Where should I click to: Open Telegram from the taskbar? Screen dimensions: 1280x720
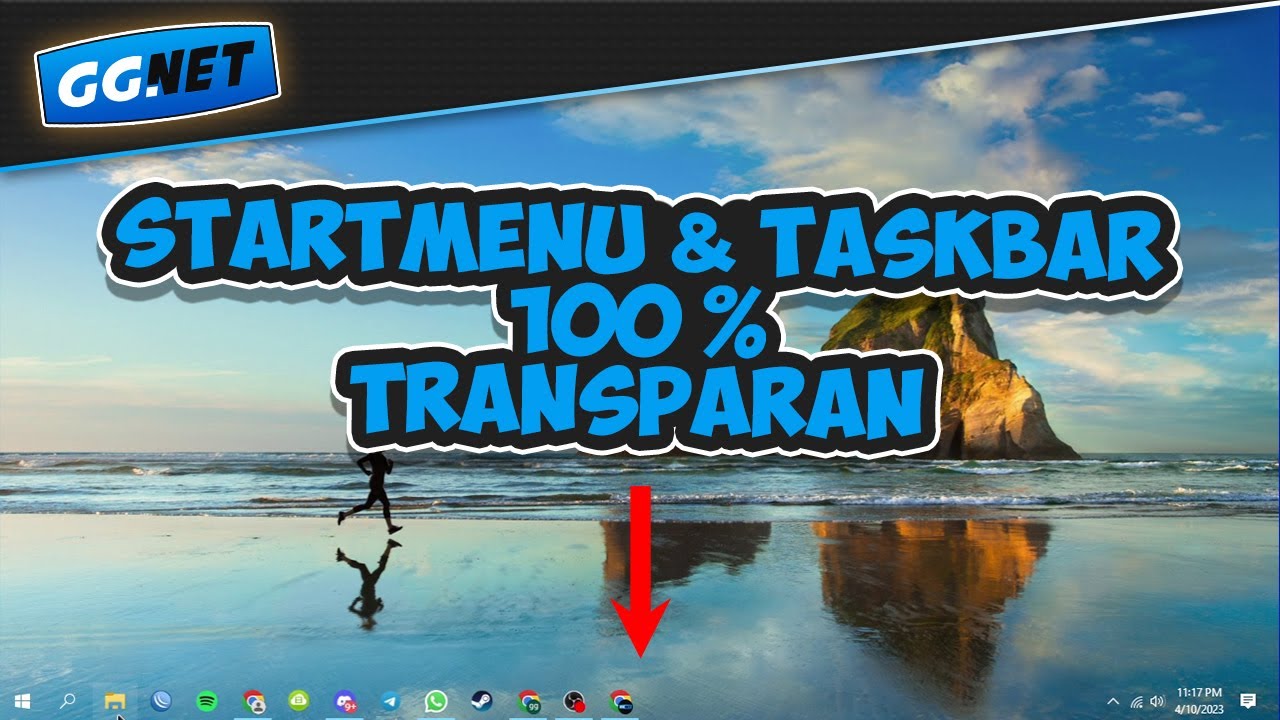pos(390,701)
